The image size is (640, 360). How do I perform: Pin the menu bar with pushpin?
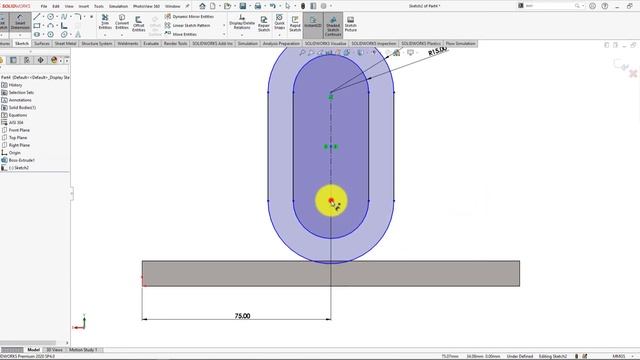(187, 6)
